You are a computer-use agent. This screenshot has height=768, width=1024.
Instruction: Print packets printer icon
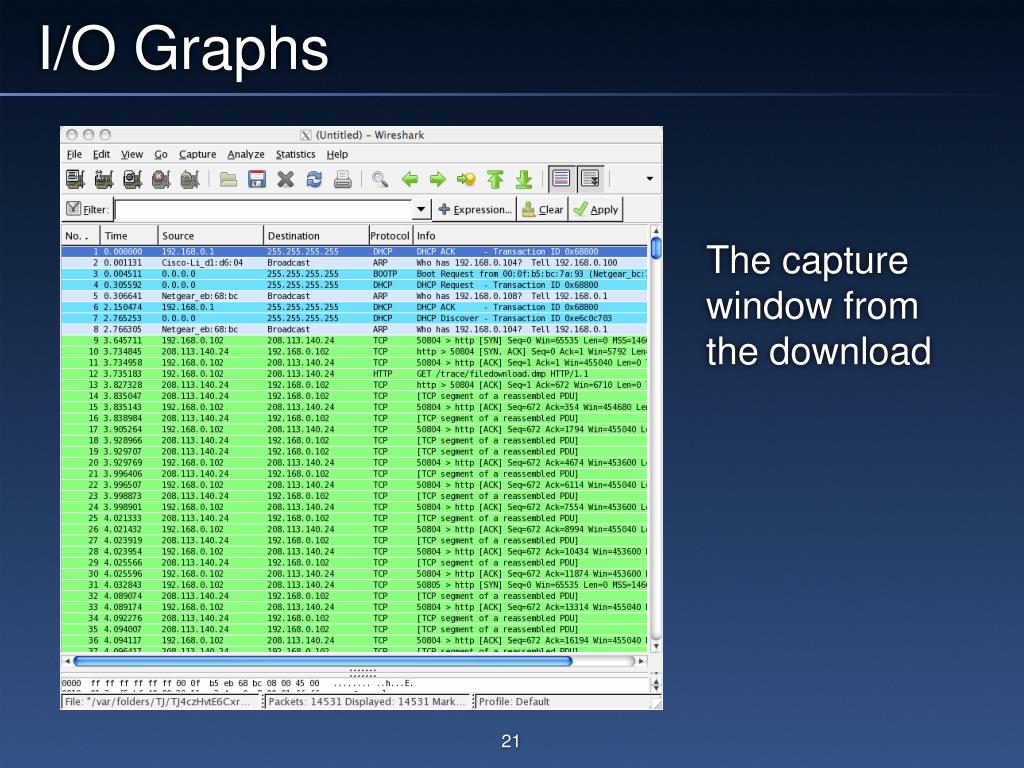(x=343, y=179)
